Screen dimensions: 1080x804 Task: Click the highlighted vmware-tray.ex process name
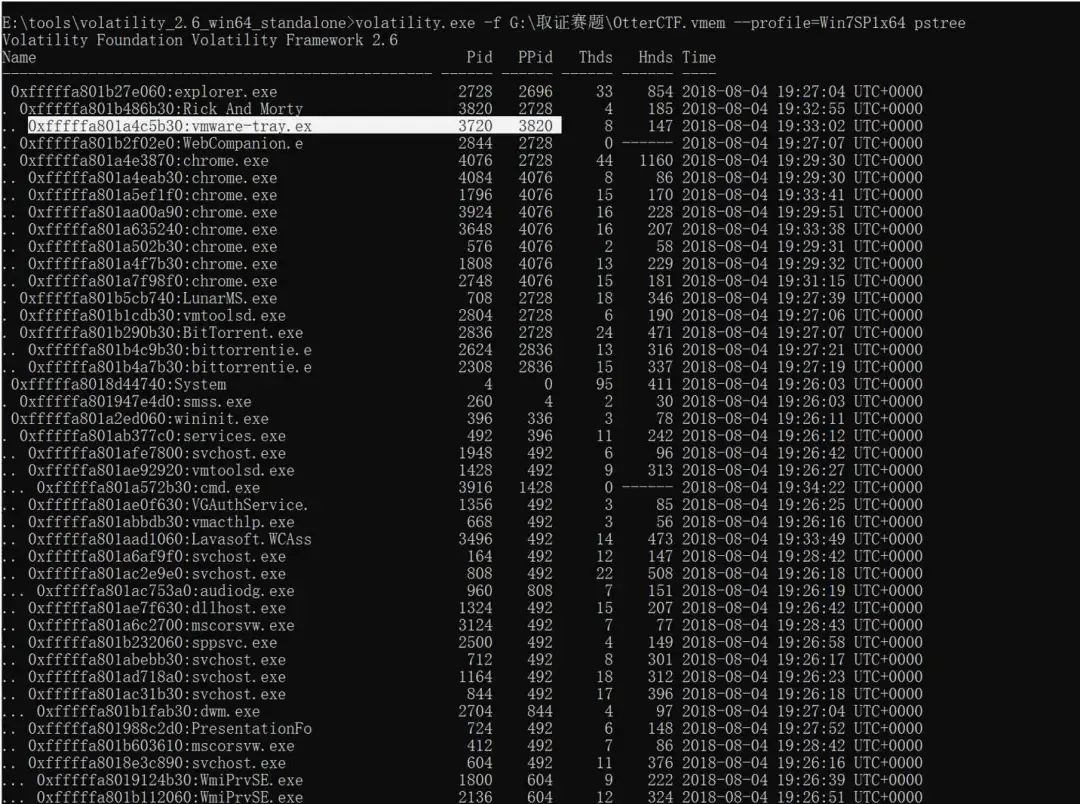251,126
